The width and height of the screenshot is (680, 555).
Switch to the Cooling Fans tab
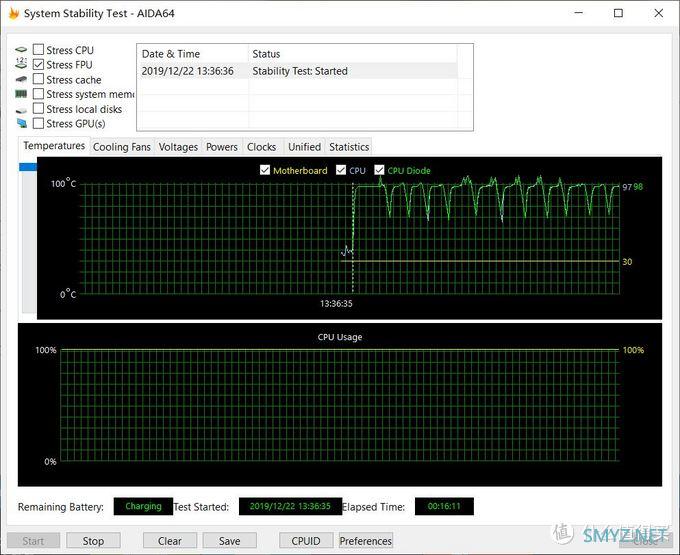pyautogui.click(x=122, y=147)
